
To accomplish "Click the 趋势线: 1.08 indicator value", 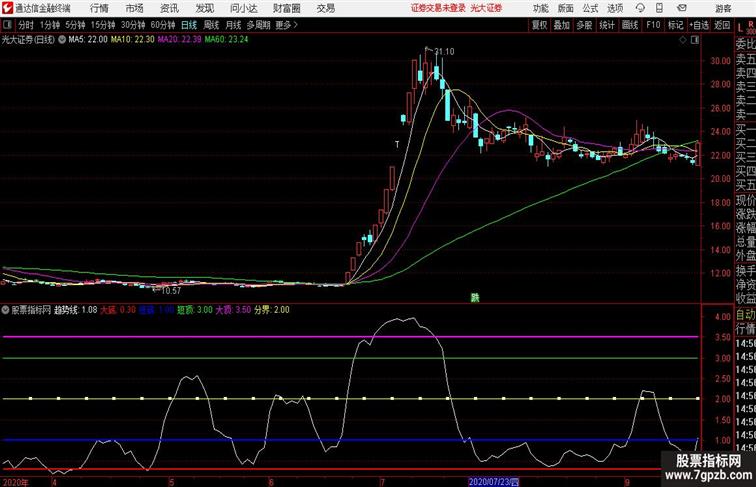I will 76,310.
